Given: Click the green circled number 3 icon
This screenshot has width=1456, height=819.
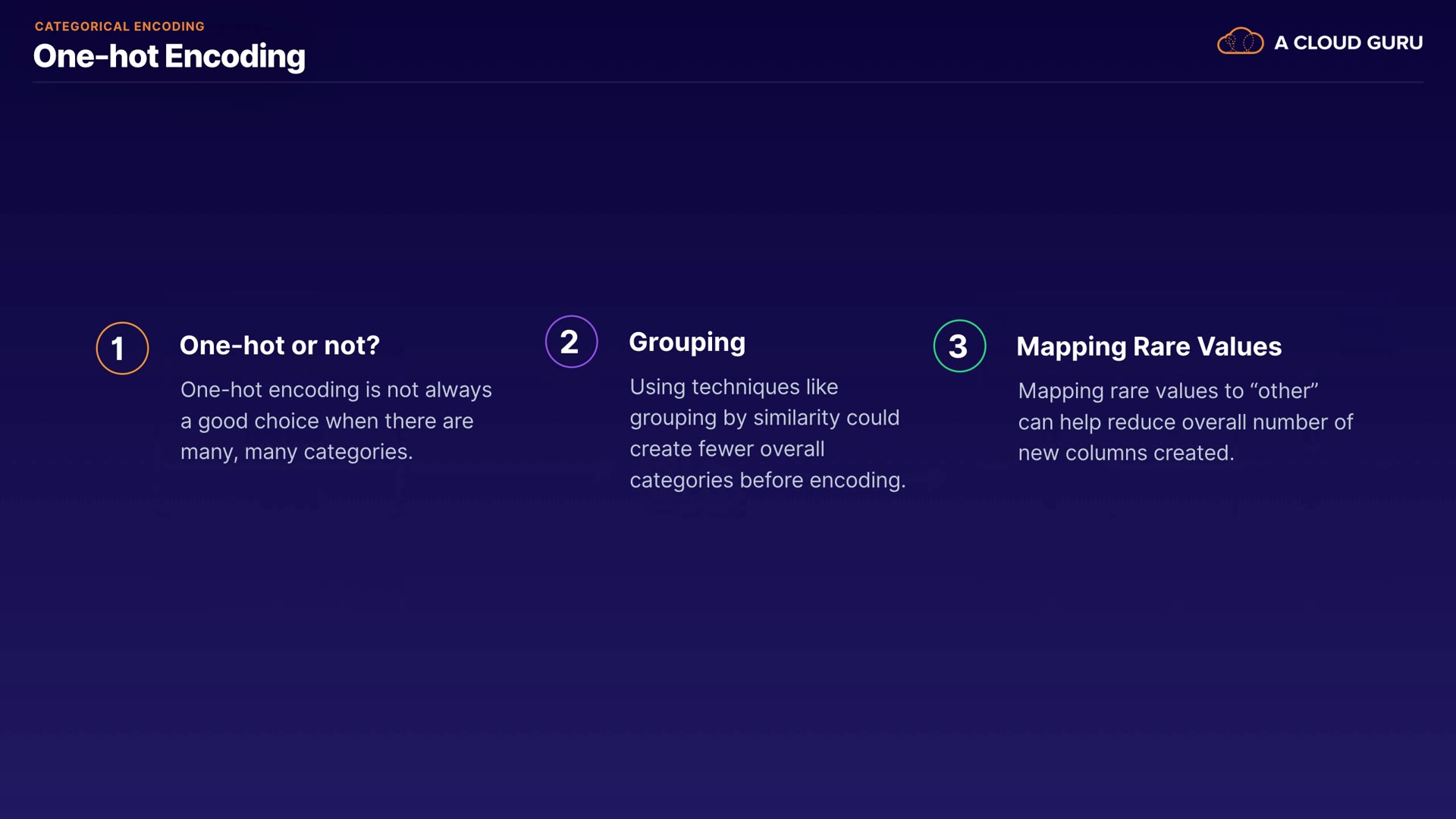Looking at the screenshot, I should [x=959, y=346].
